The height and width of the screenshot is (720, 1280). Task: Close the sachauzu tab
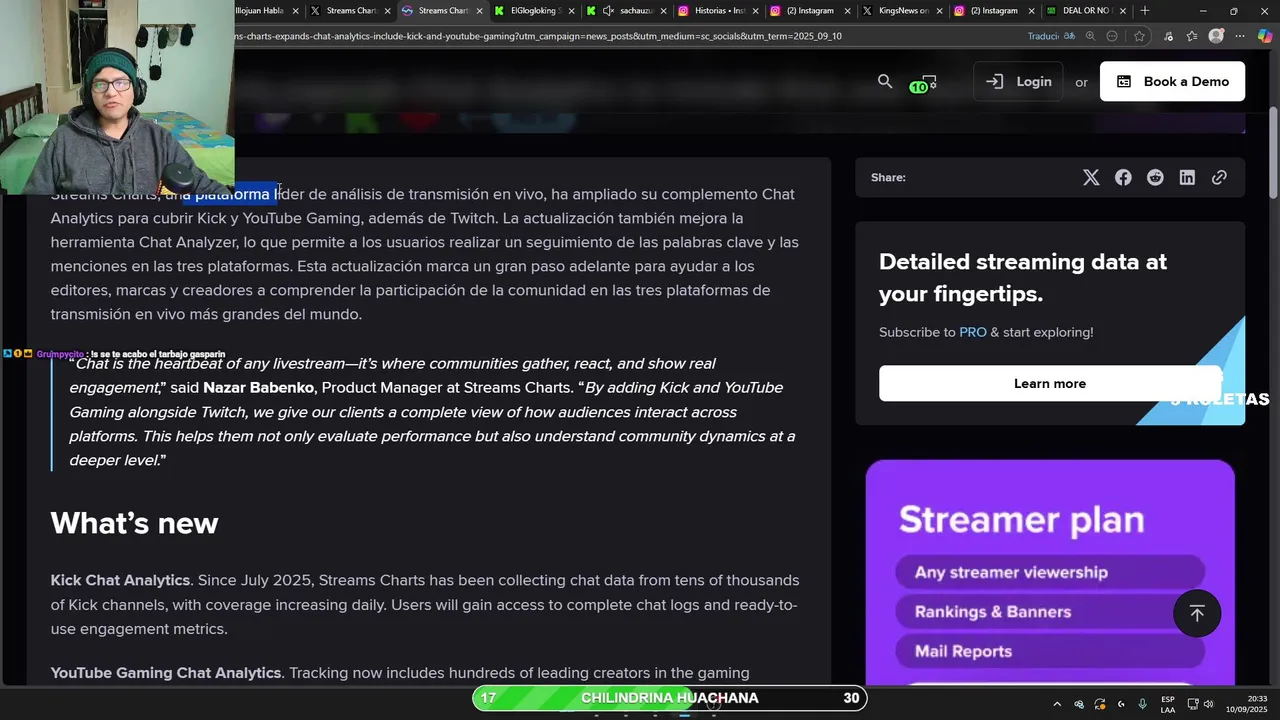tap(662, 11)
